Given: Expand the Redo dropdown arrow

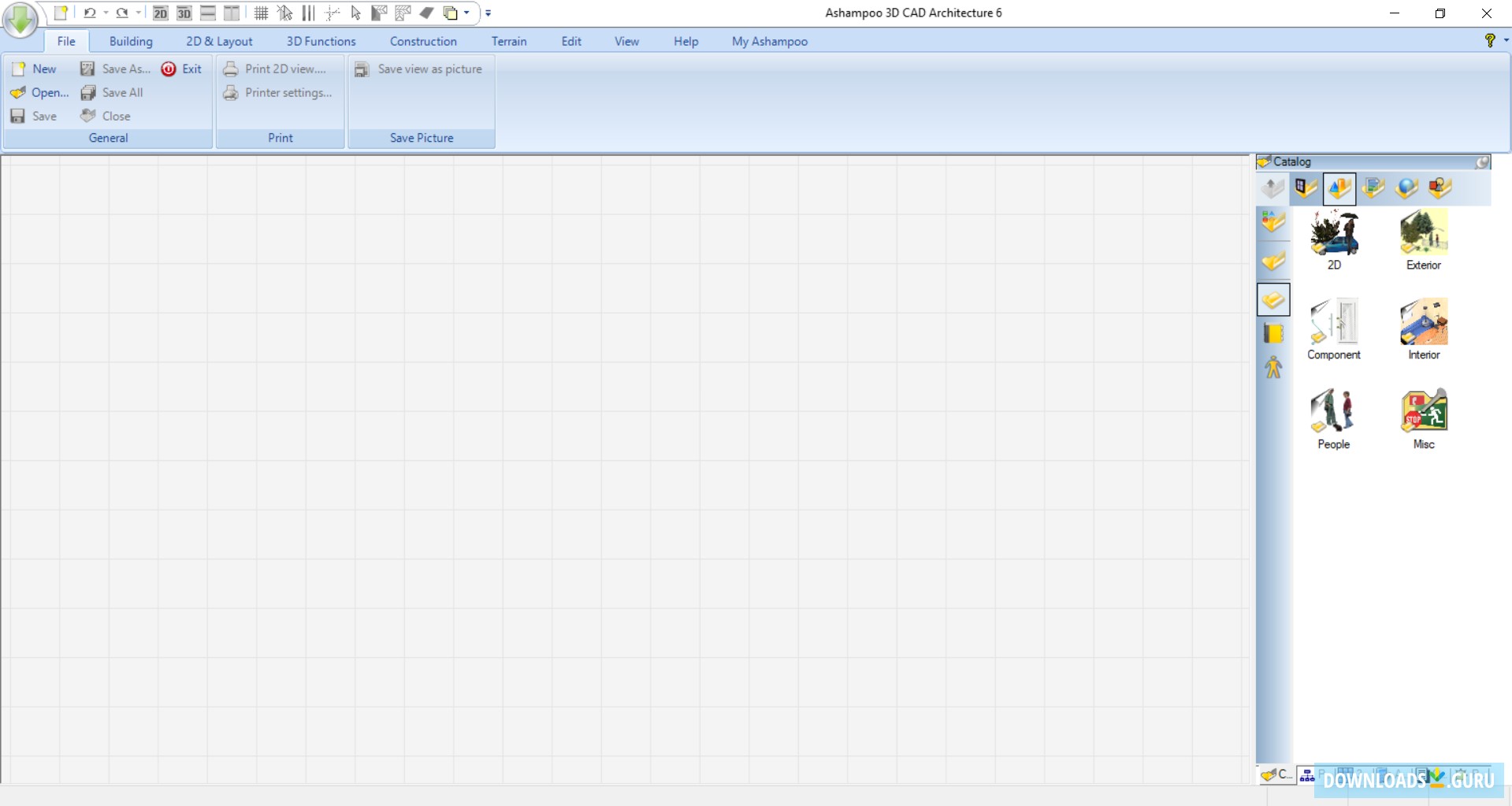Looking at the screenshot, I should [x=139, y=13].
